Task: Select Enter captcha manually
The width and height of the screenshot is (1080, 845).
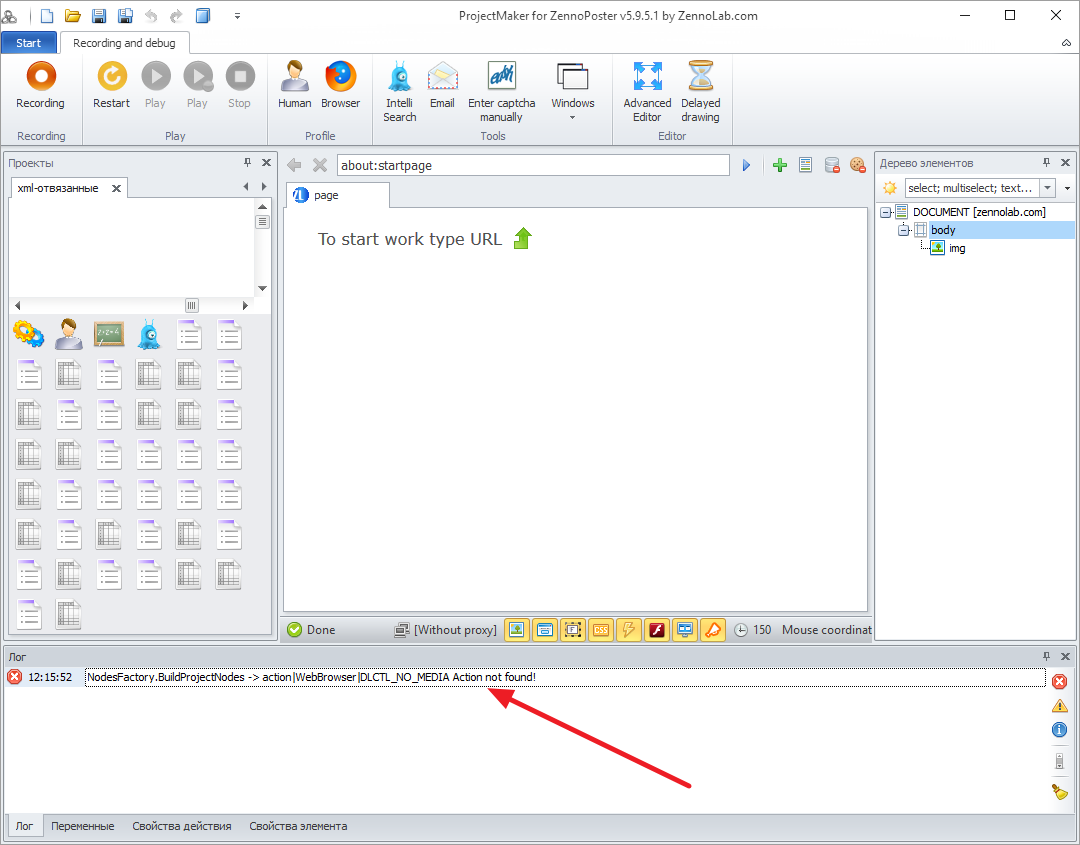Action: point(501,92)
